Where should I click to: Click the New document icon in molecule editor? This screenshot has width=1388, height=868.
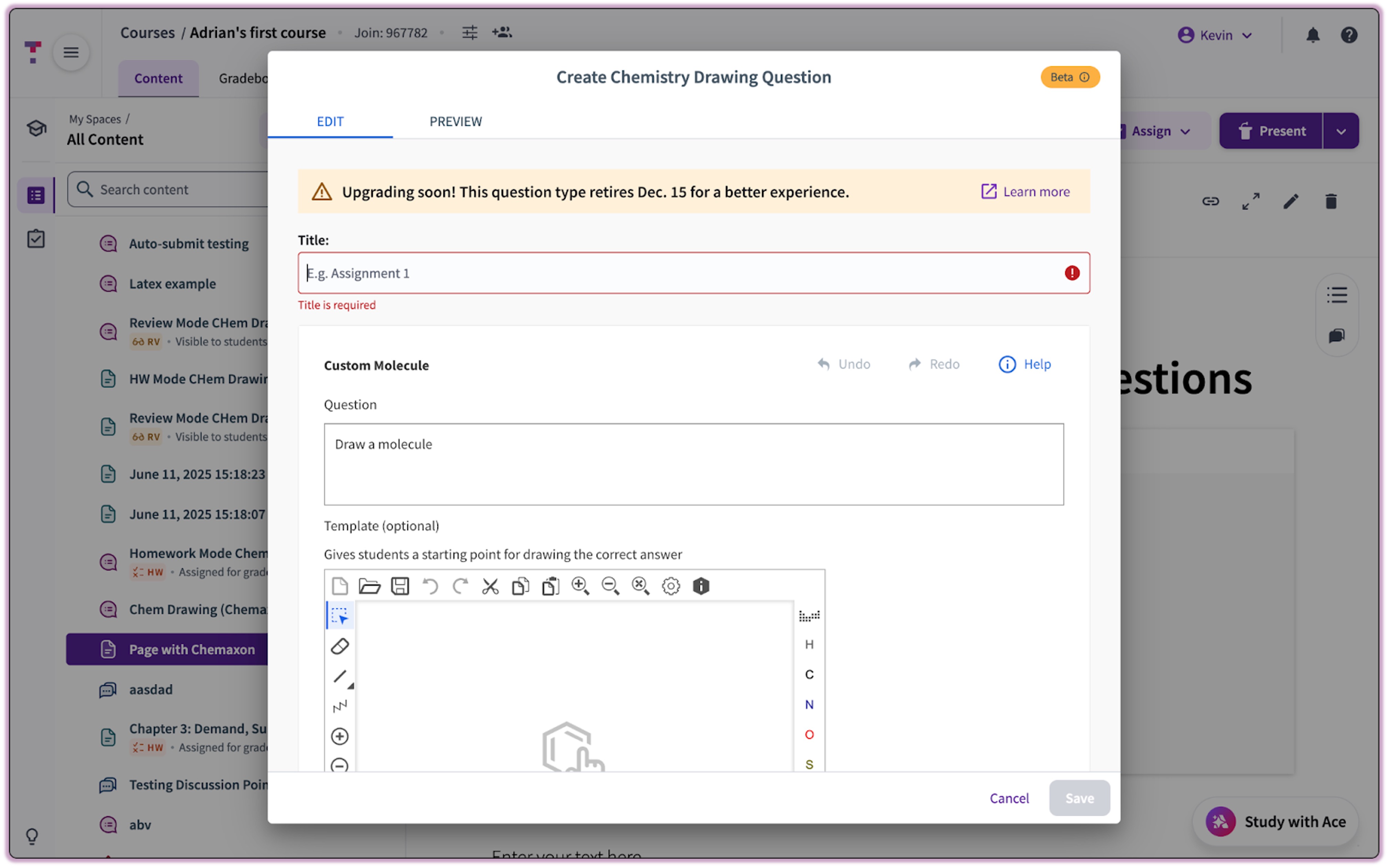click(x=340, y=586)
